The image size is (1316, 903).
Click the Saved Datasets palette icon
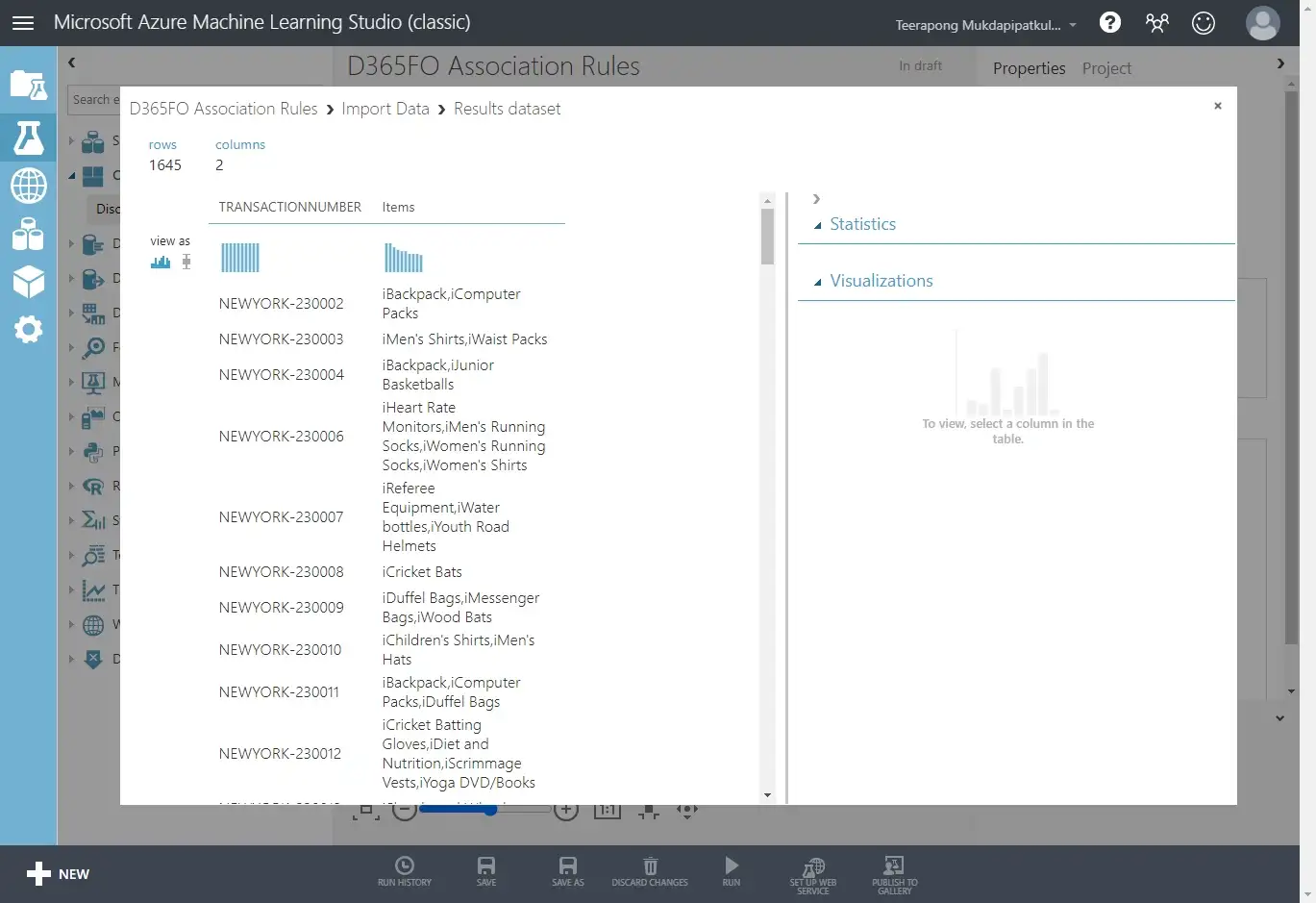pos(93,143)
